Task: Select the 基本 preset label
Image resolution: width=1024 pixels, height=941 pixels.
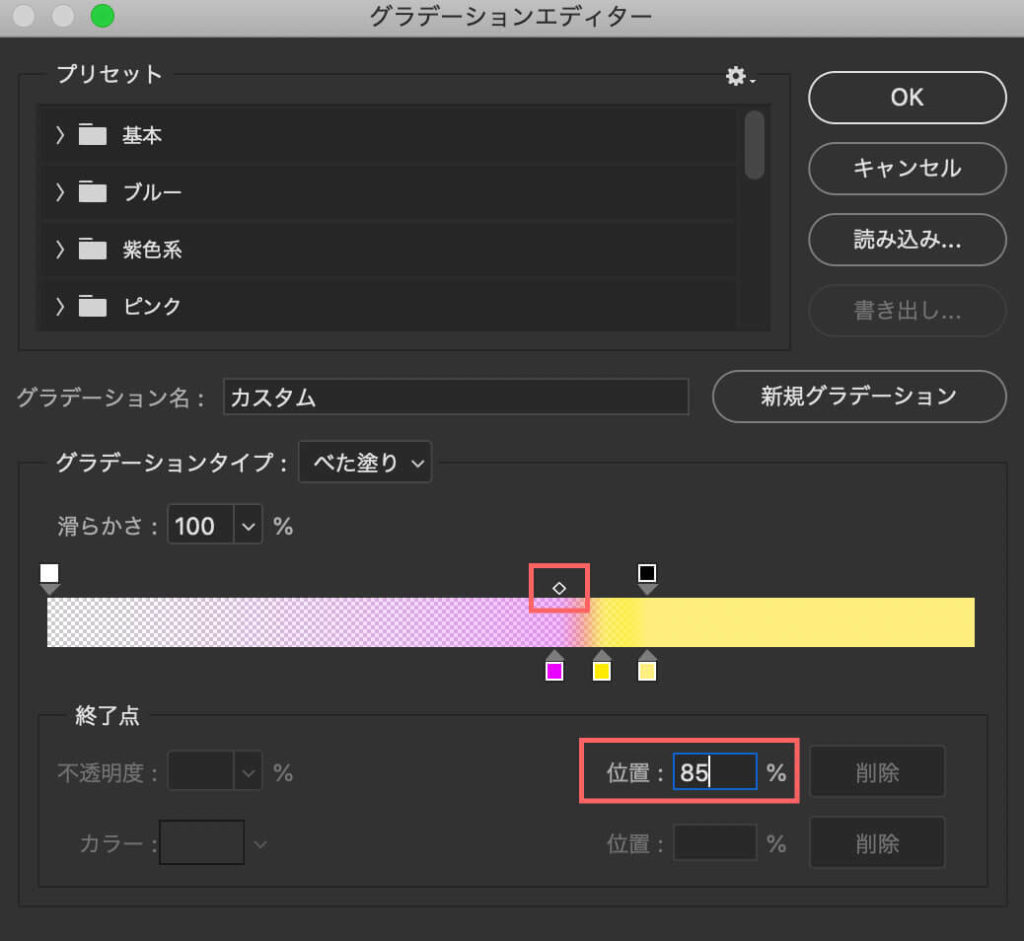Action: coord(142,136)
